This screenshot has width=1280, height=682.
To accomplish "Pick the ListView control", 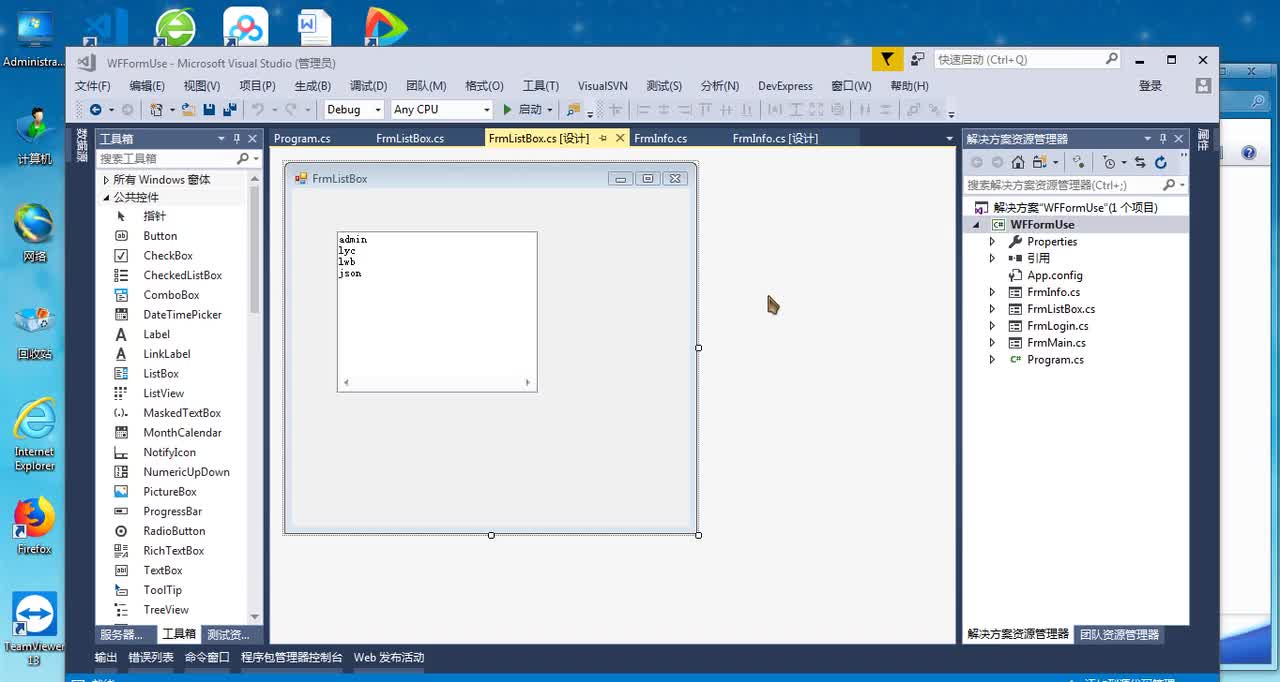I will tap(163, 393).
